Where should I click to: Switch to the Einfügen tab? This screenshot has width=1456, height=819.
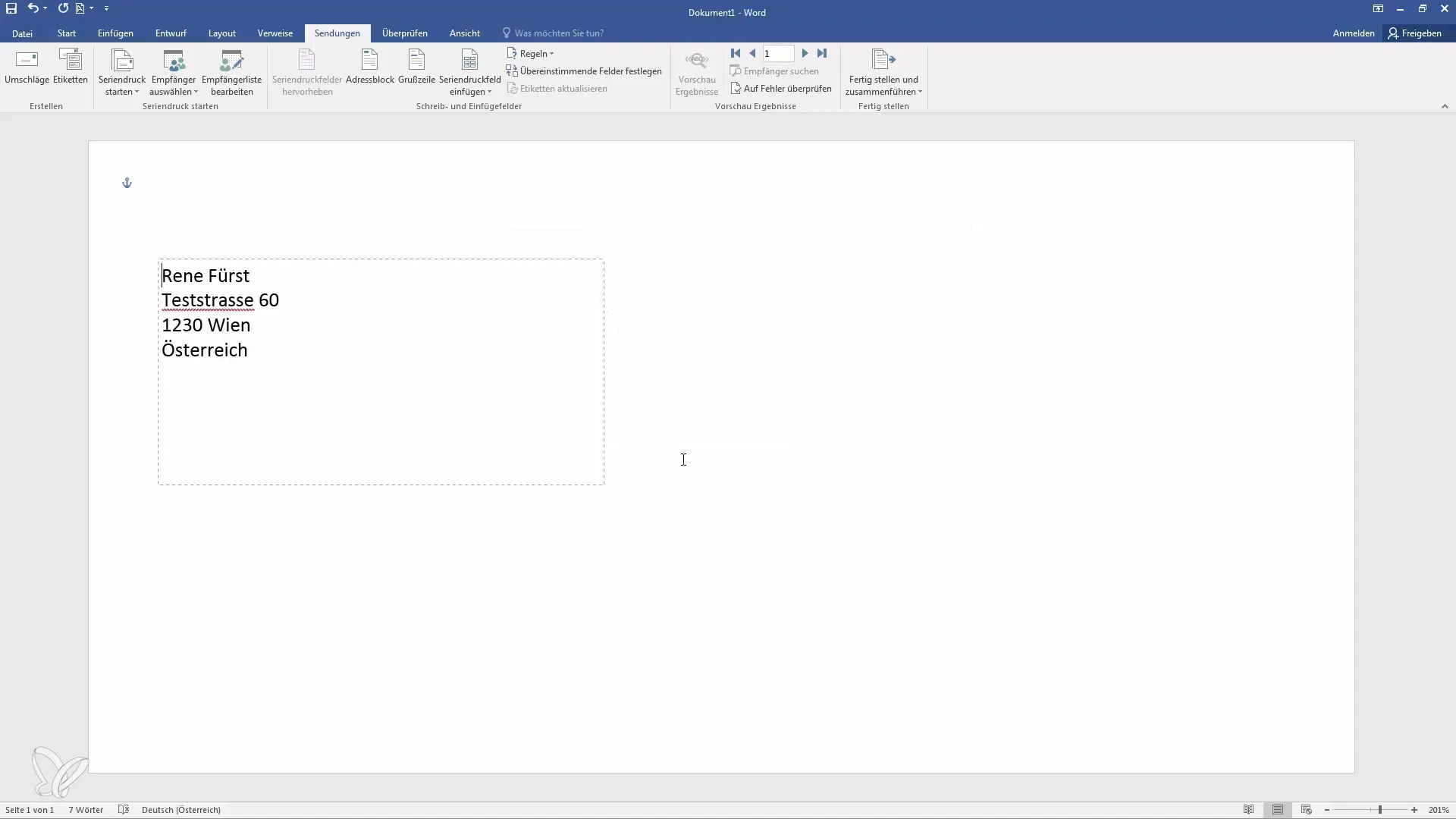click(x=115, y=33)
